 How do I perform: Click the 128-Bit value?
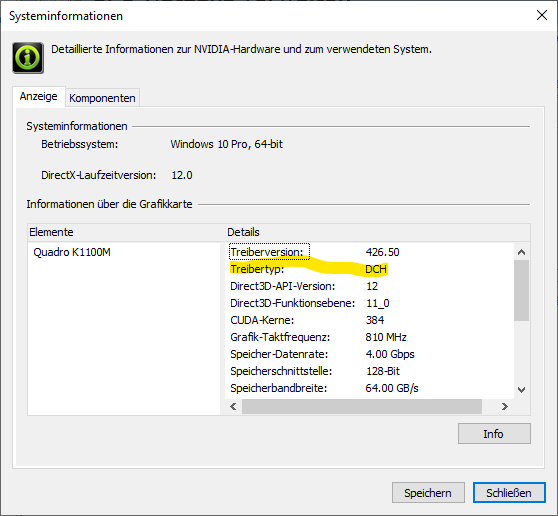pyautogui.click(x=383, y=371)
